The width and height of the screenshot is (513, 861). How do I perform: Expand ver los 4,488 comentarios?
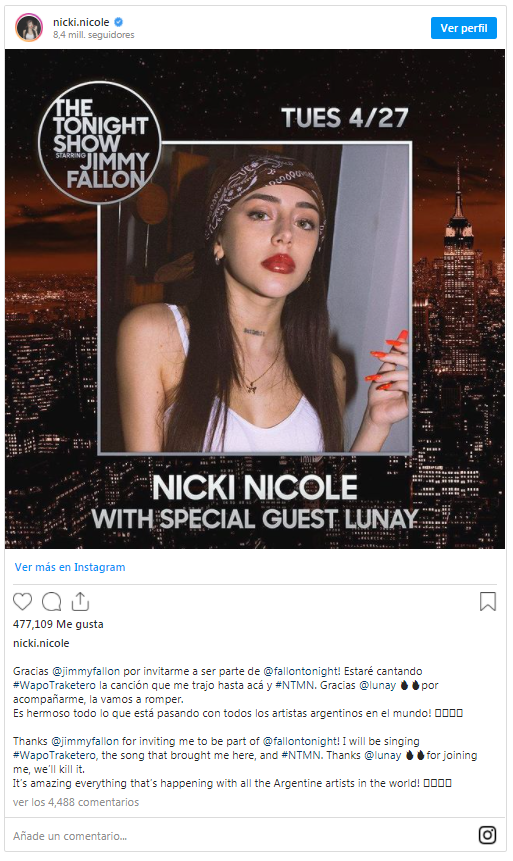(x=76, y=802)
